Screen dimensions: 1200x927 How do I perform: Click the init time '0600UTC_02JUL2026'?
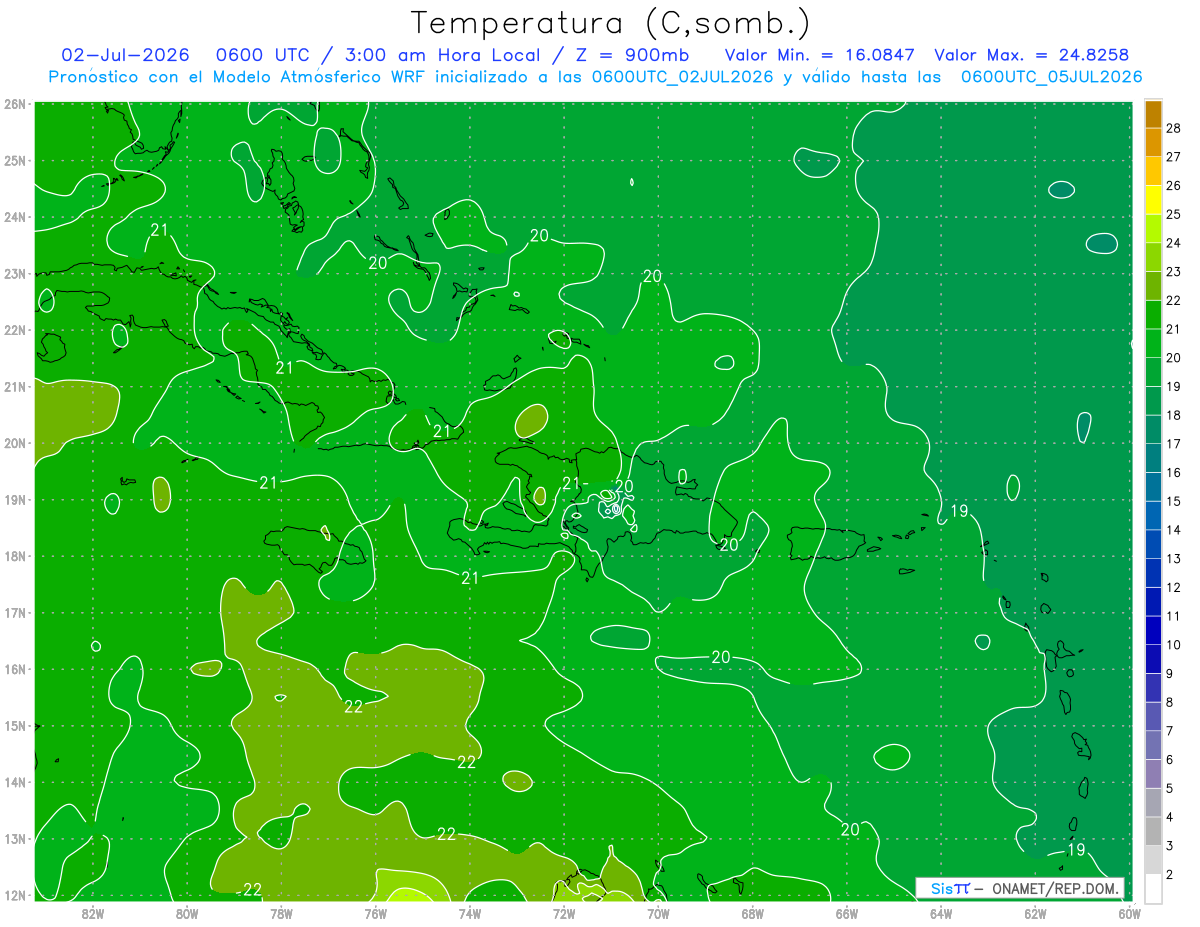[682, 77]
